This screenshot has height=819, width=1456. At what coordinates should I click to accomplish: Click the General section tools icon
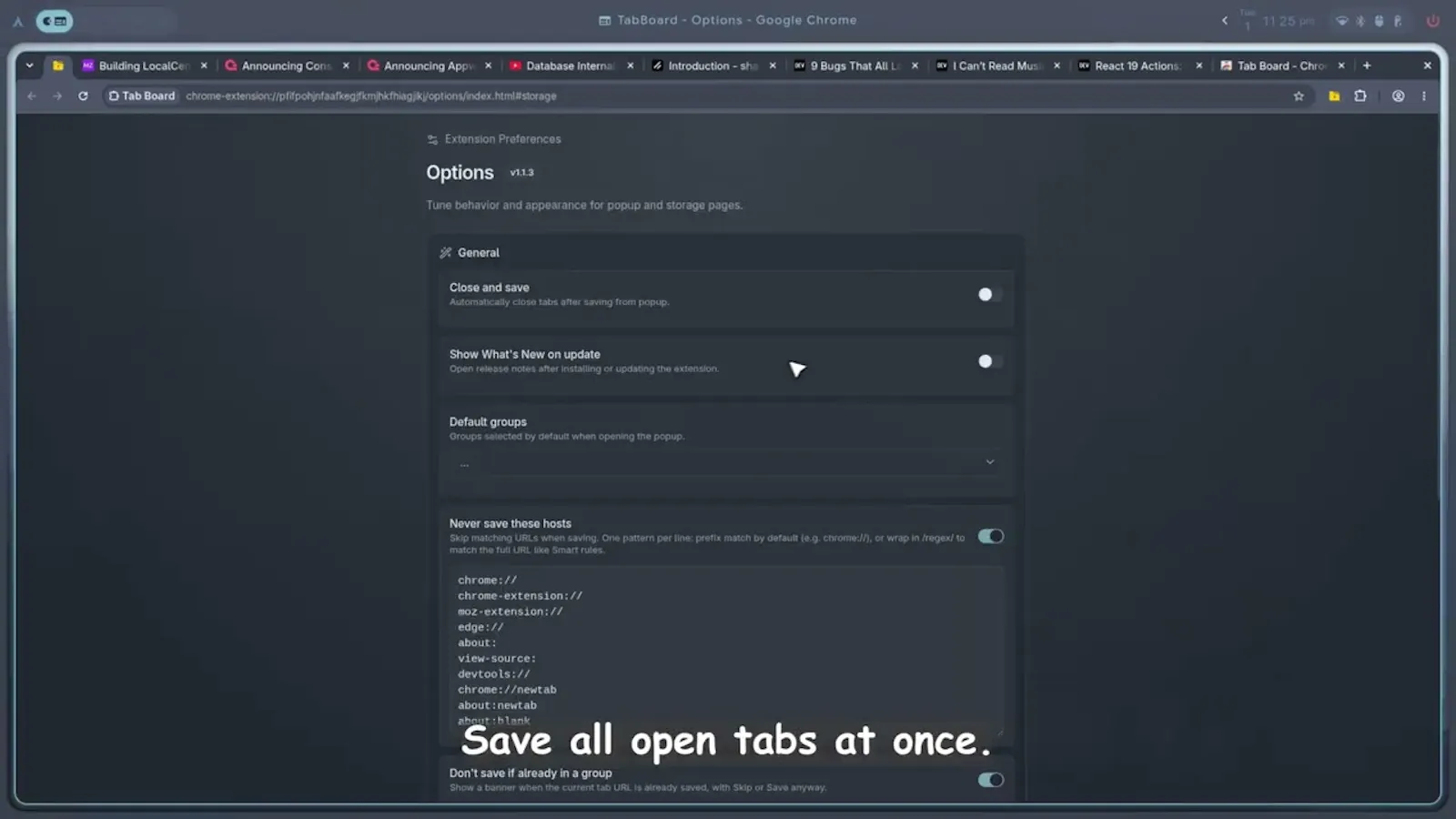pos(446,253)
